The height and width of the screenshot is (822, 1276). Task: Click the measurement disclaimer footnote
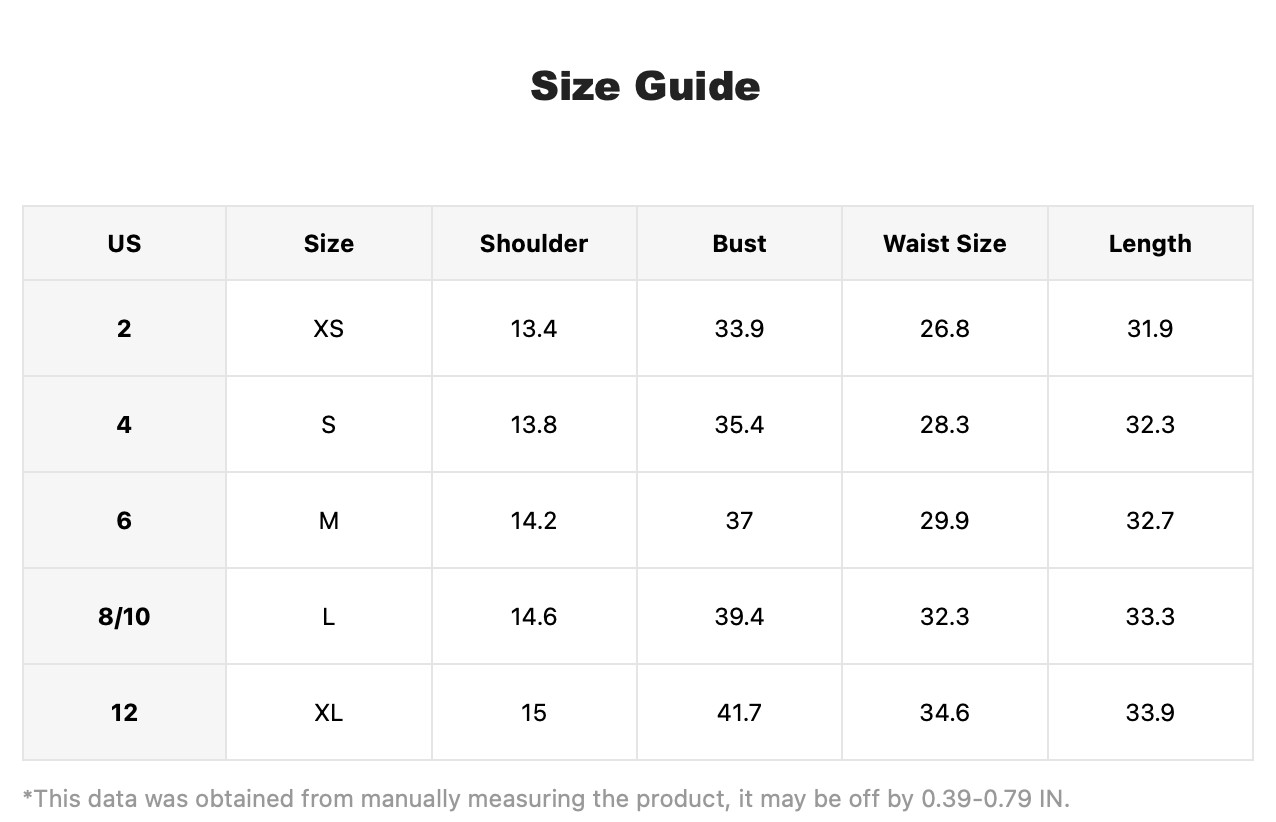(546, 799)
